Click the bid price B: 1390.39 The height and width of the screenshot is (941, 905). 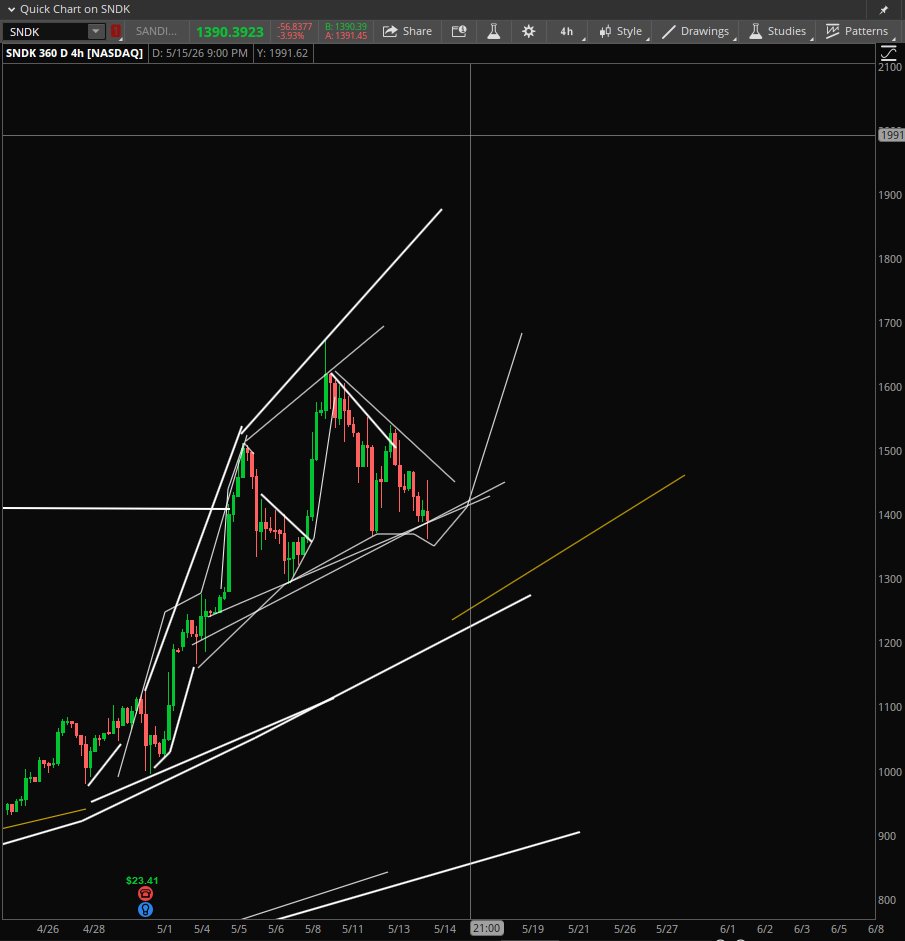[346, 27]
